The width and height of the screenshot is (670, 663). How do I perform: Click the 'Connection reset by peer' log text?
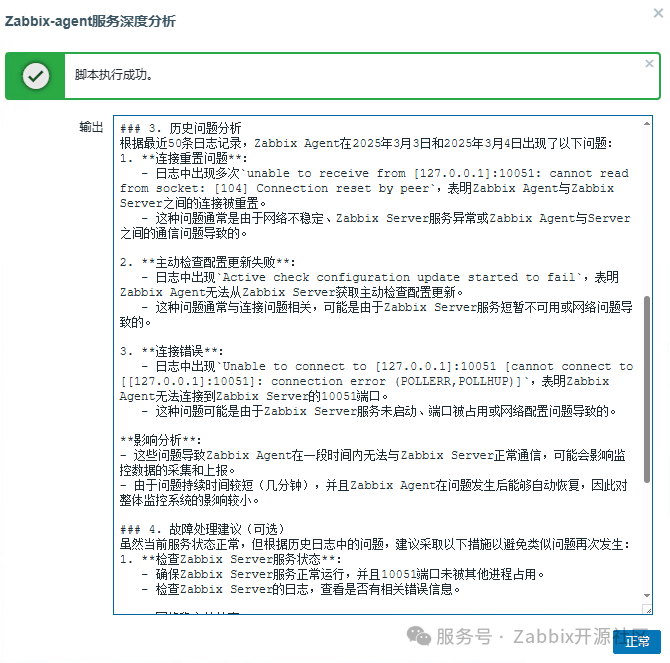pos(342,188)
